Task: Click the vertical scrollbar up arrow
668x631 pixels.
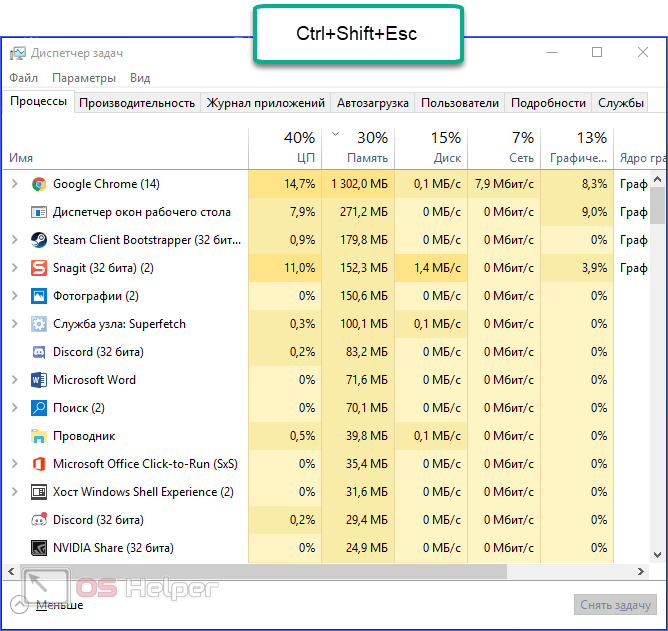Action: click(x=657, y=179)
